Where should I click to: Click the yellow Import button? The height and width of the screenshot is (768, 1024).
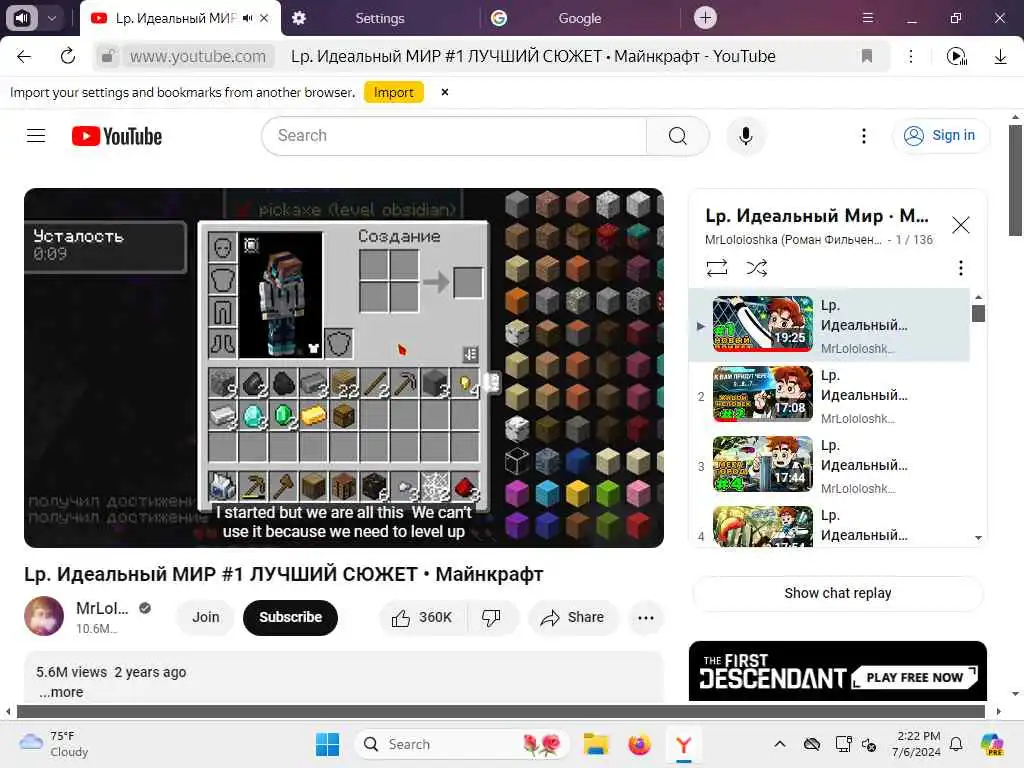tap(394, 92)
